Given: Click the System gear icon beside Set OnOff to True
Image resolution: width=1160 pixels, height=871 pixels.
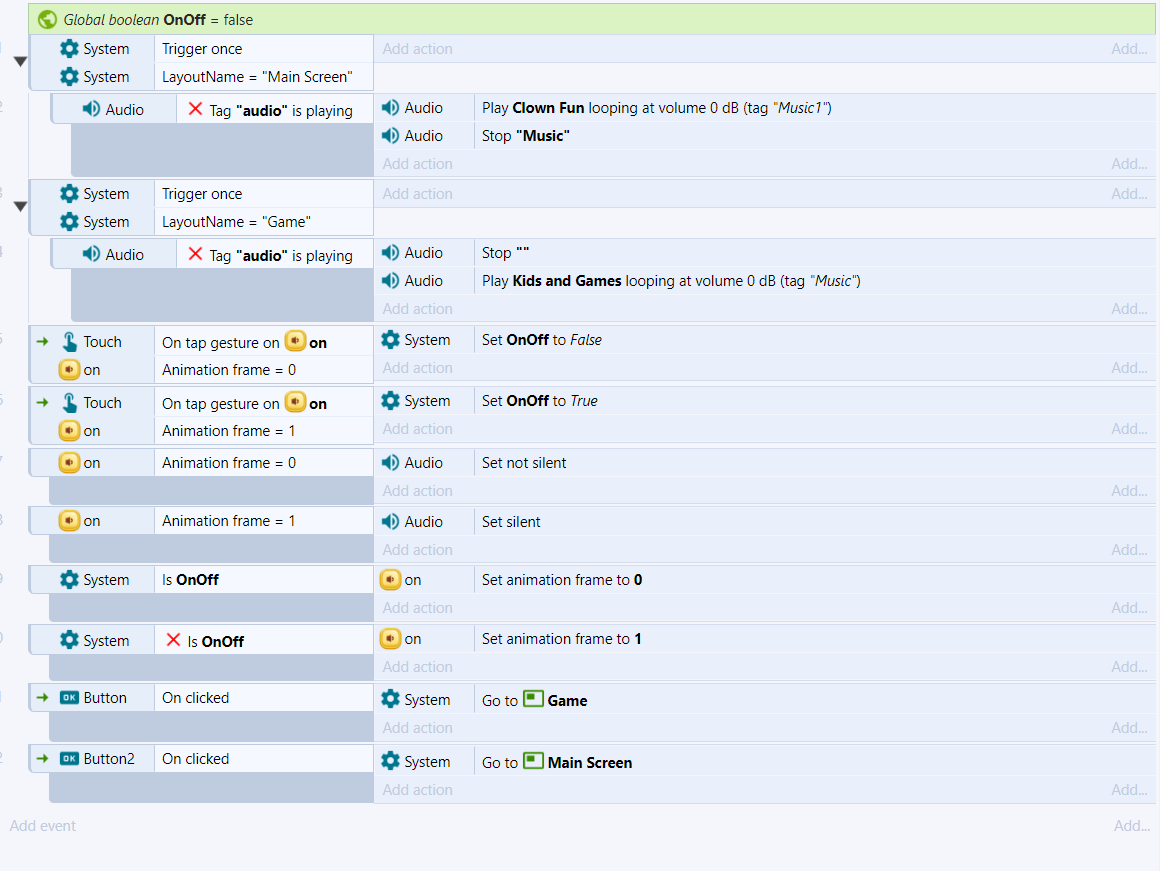Looking at the screenshot, I should tap(391, 401).
